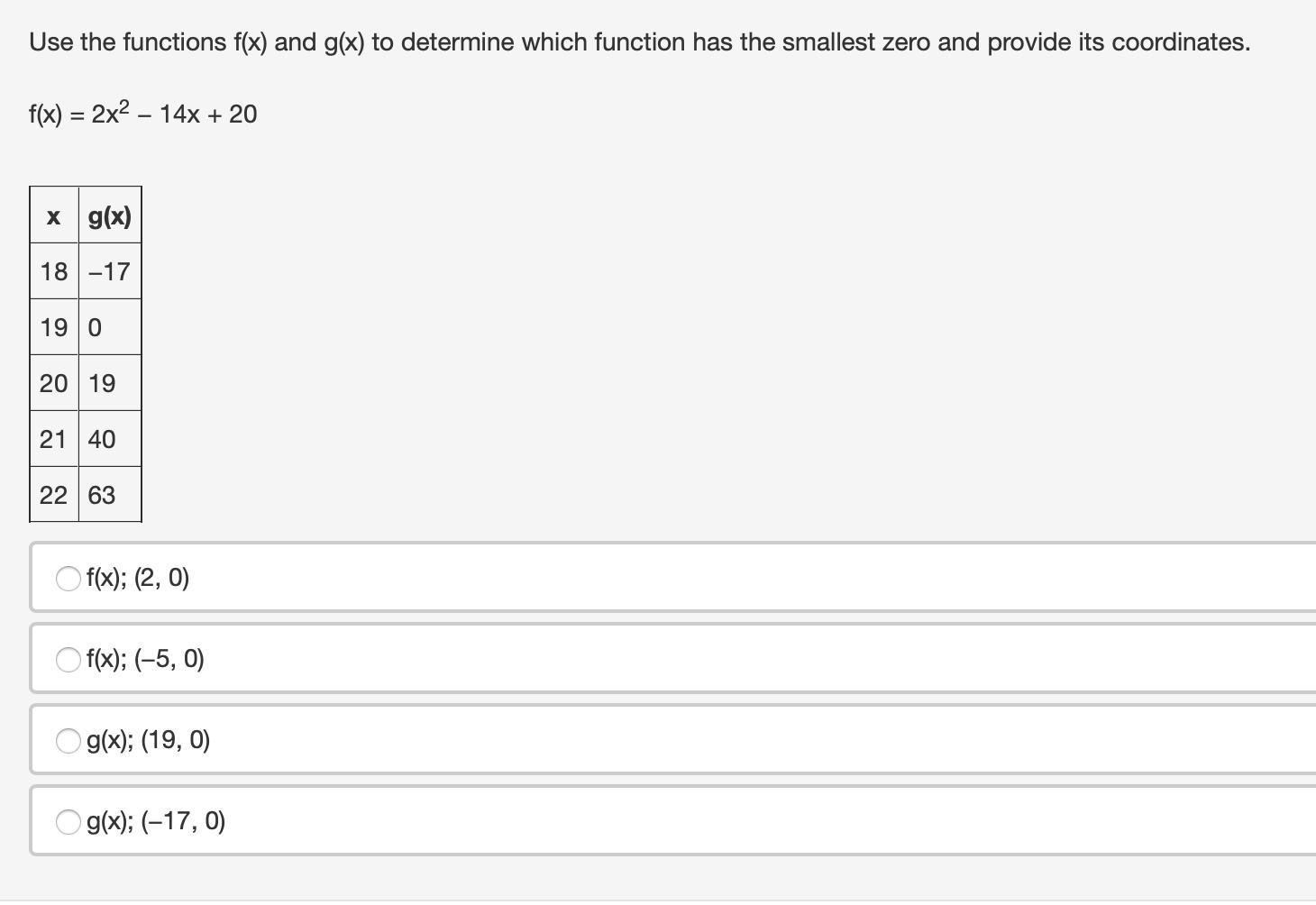Click the table cell with x value 19
Screen dimensions: 1316x905
(x=54, y=327)
